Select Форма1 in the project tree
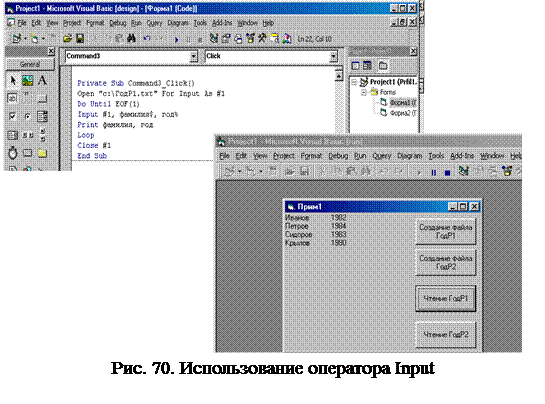 click(403, 103)
